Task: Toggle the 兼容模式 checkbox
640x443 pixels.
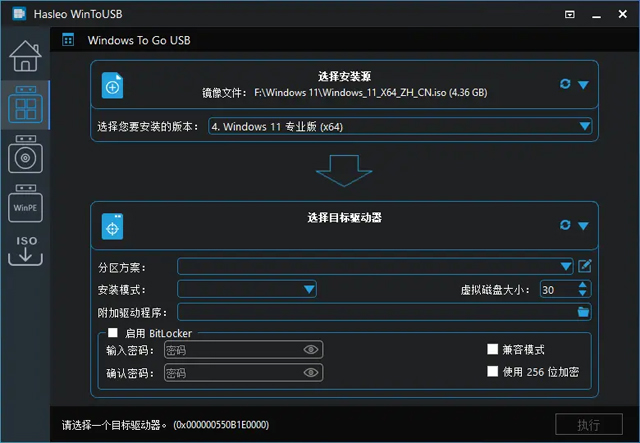Action: tap(492, 350)
